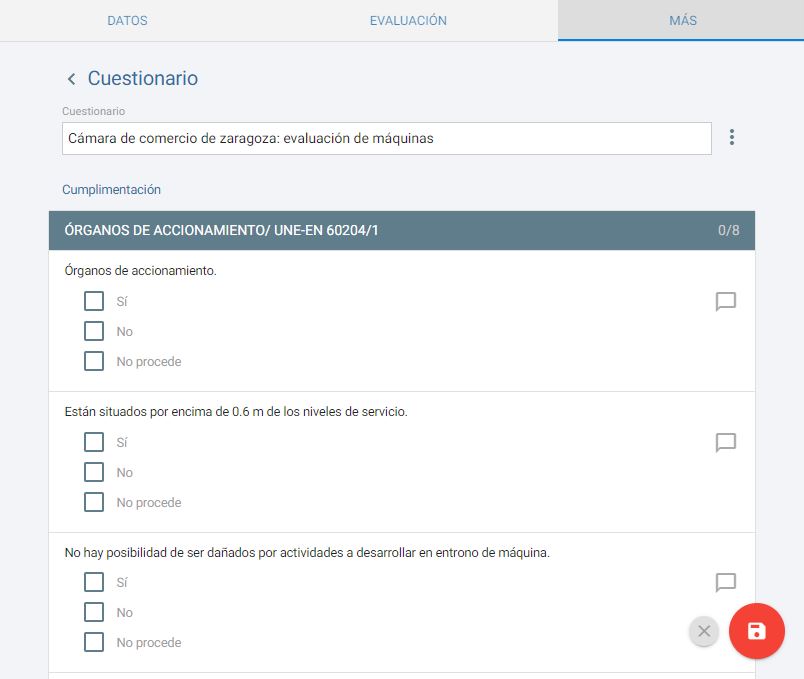The height and width of the screenshot is (679, 804).
Task: Select the MÁS tab
Action: pos(682,21)
